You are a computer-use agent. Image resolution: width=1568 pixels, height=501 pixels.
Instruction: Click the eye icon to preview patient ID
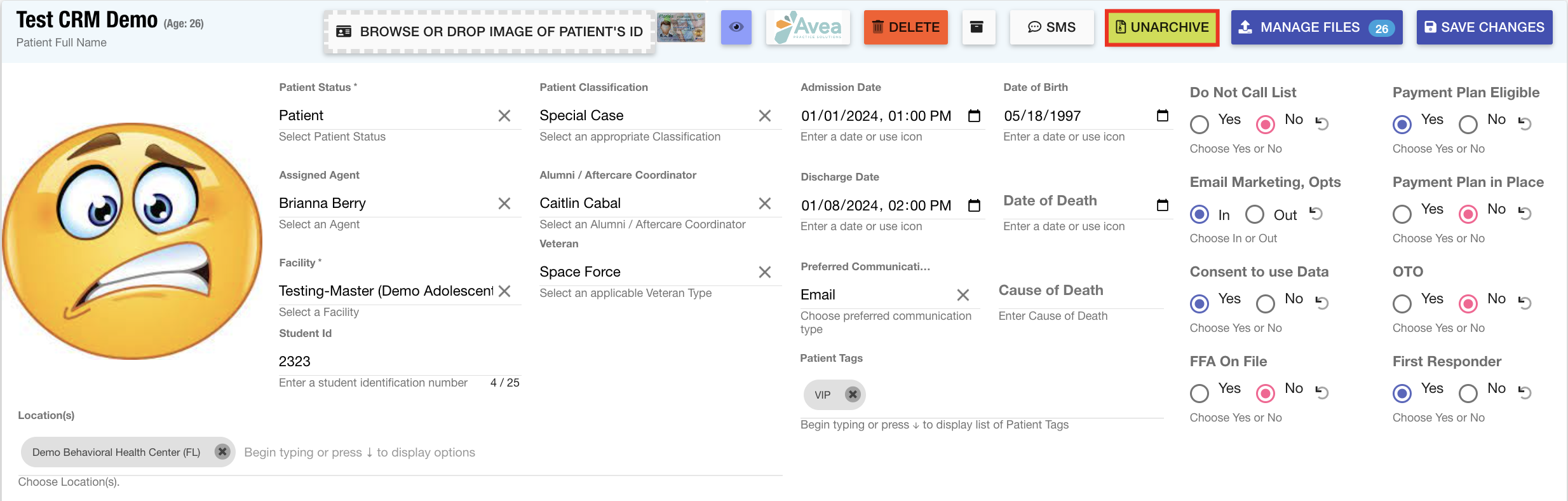click(x=735, y=27)
